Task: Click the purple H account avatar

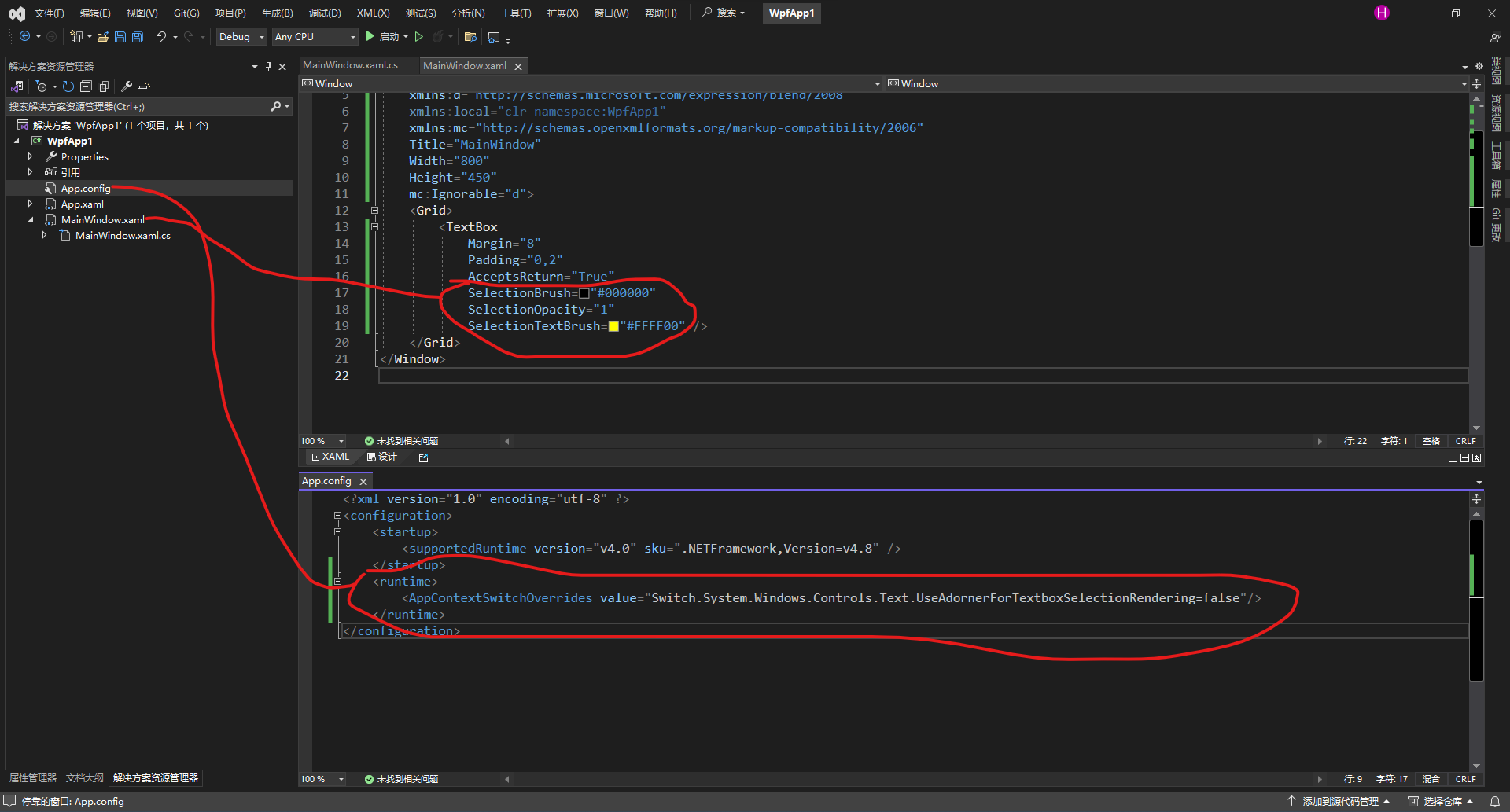Action: coord(1382,13)
